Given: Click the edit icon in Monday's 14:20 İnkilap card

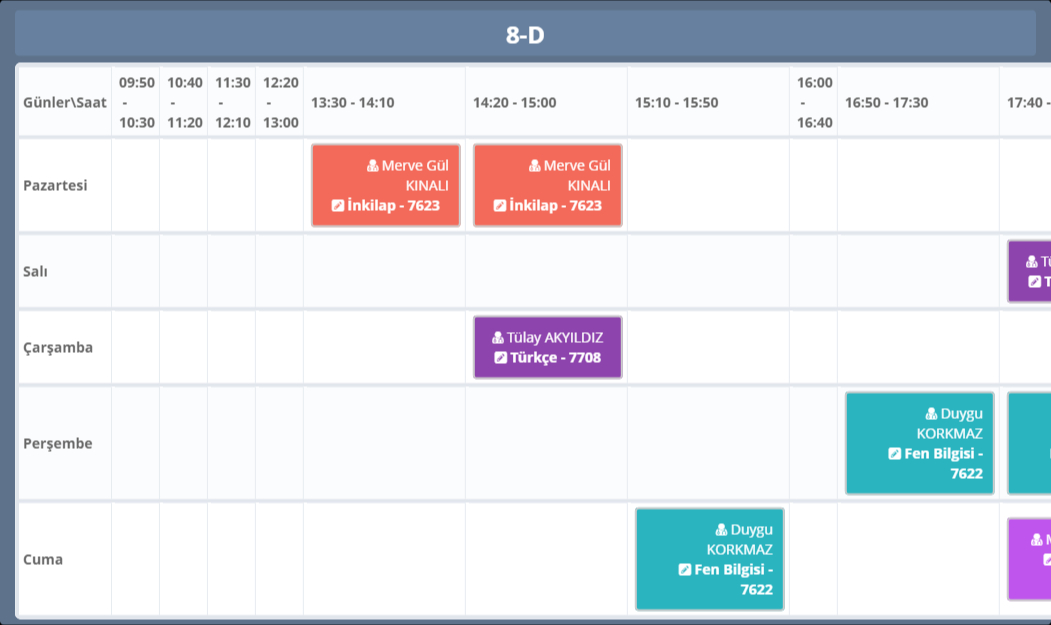Looking at the screenshot, I should pyautogui.click(x=499, y=206).
